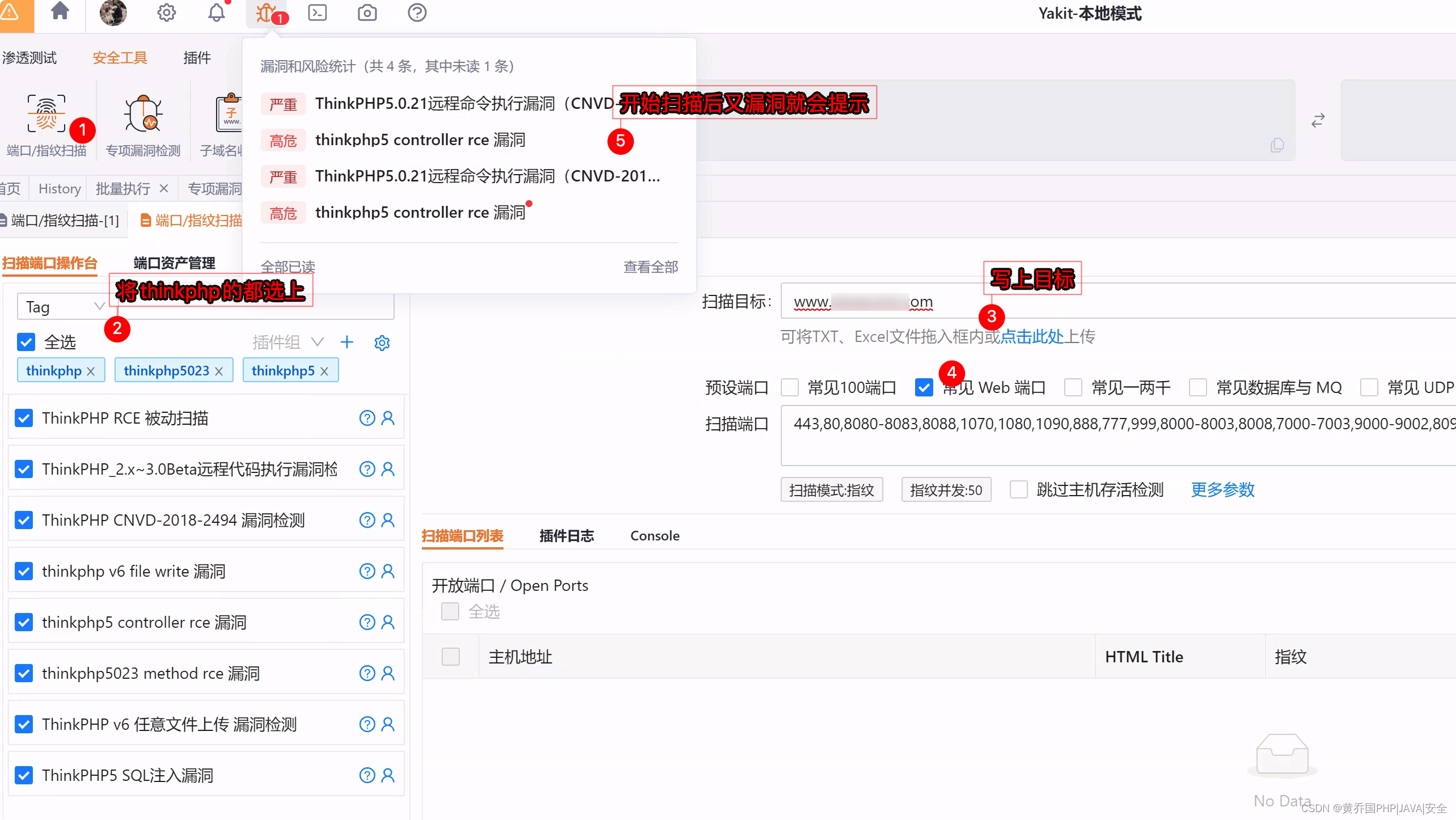Image resolution: width=1456 pixels, height=820 pixels.
Task: Open the notifications bell
Action: [216, 12]
